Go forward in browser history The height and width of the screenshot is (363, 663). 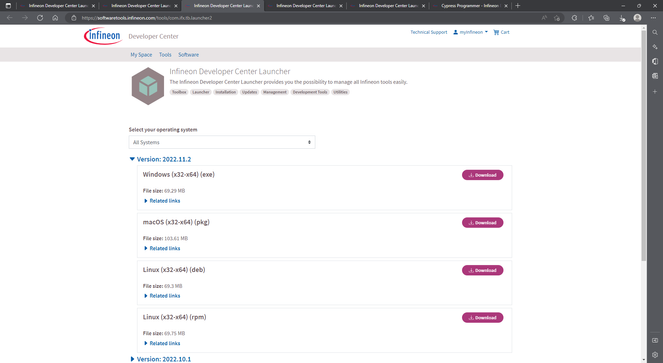25,18
